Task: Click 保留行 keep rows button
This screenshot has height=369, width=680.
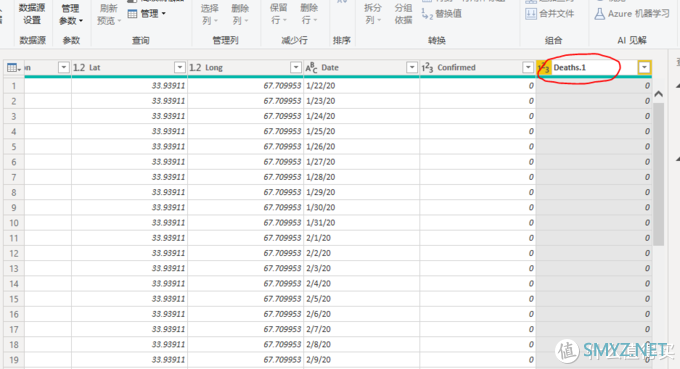Action: point(278,14)
